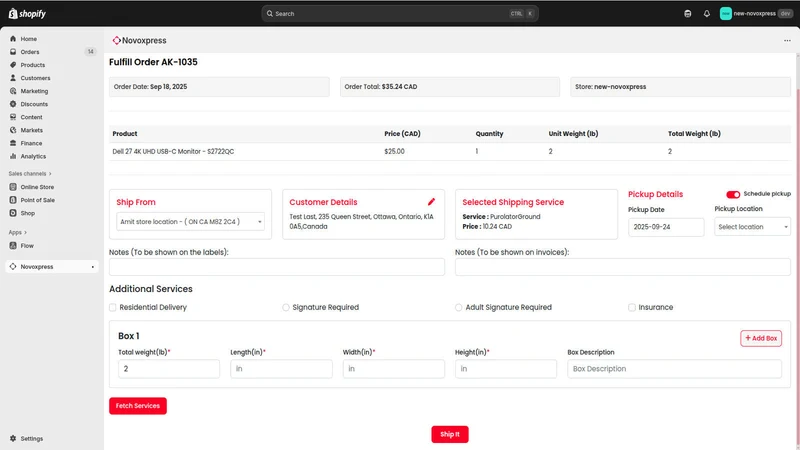Click the Total weight field
The image size is (800, 450).
[169, 368]
